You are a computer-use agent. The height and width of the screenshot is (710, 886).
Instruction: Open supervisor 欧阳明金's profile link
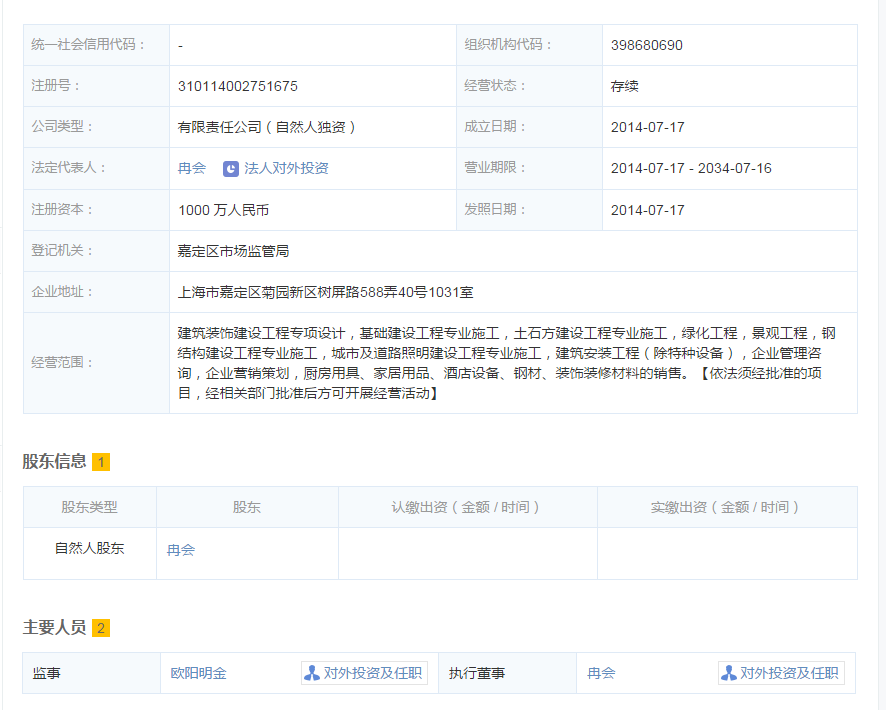tap(198, 674)
